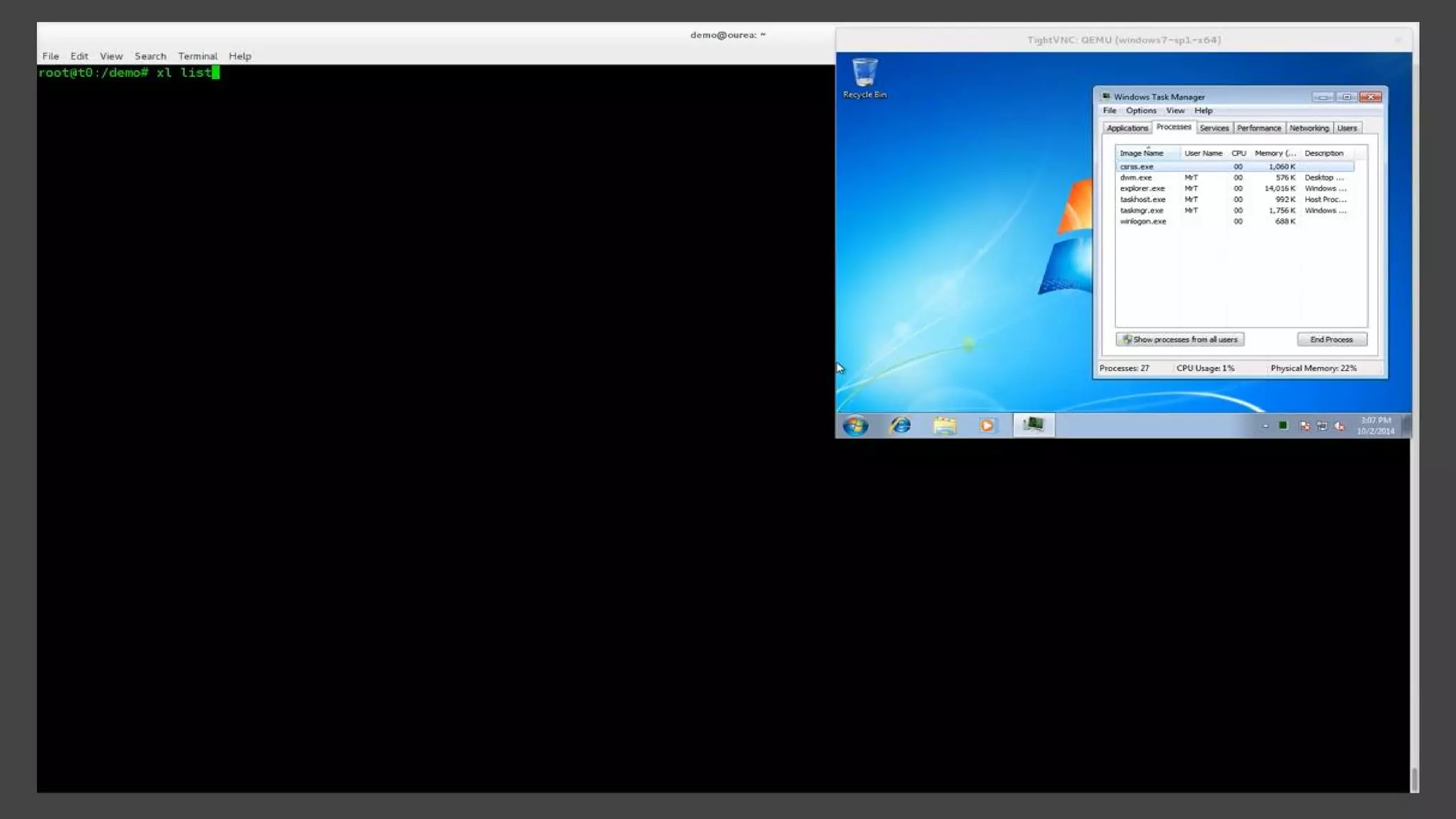Sort processes by Image Name column
Screen dimensions: 1456x819
point(1142,153)
